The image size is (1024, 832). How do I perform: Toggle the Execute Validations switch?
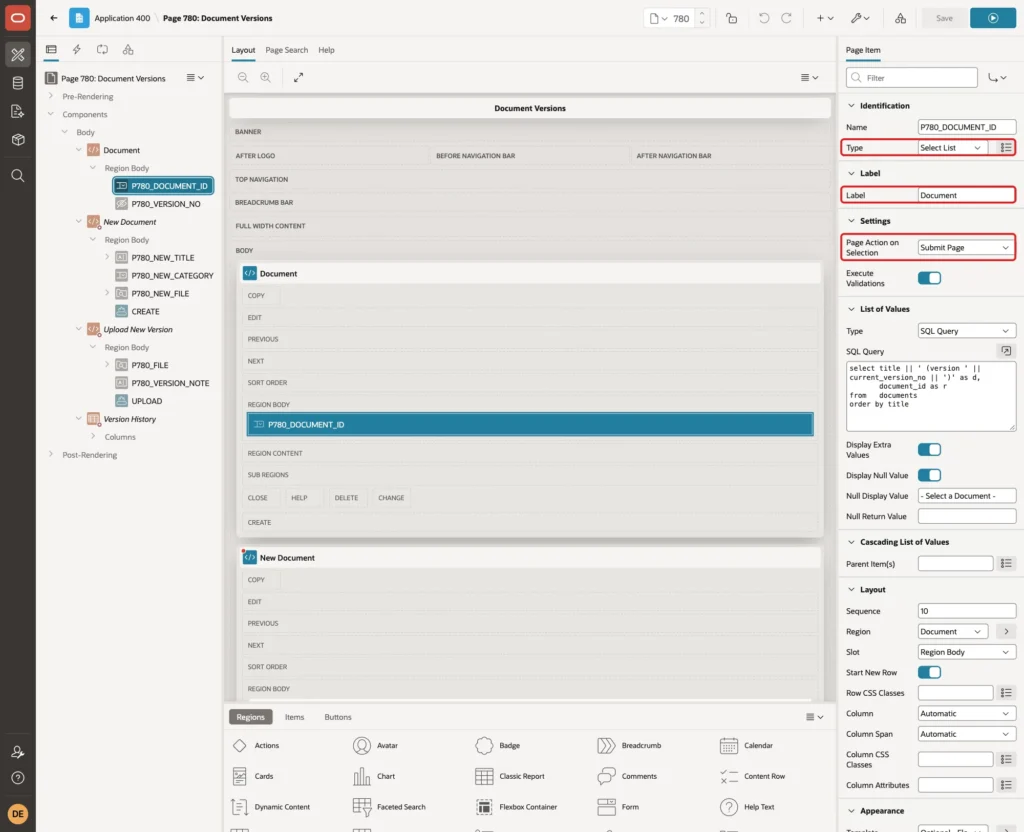pyautogui.click(x=929, y=278)
